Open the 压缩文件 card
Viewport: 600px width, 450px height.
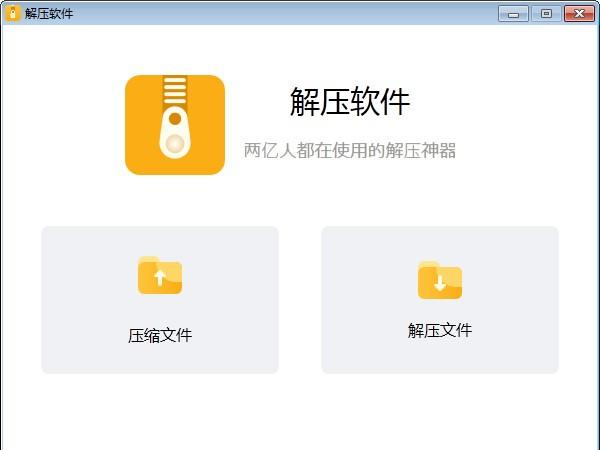(160, 300)
